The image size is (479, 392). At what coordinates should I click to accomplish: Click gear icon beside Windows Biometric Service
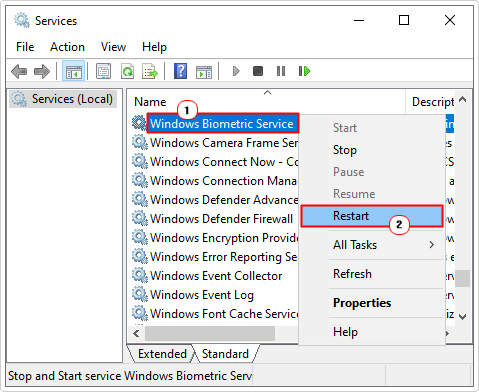pos(139,123)
